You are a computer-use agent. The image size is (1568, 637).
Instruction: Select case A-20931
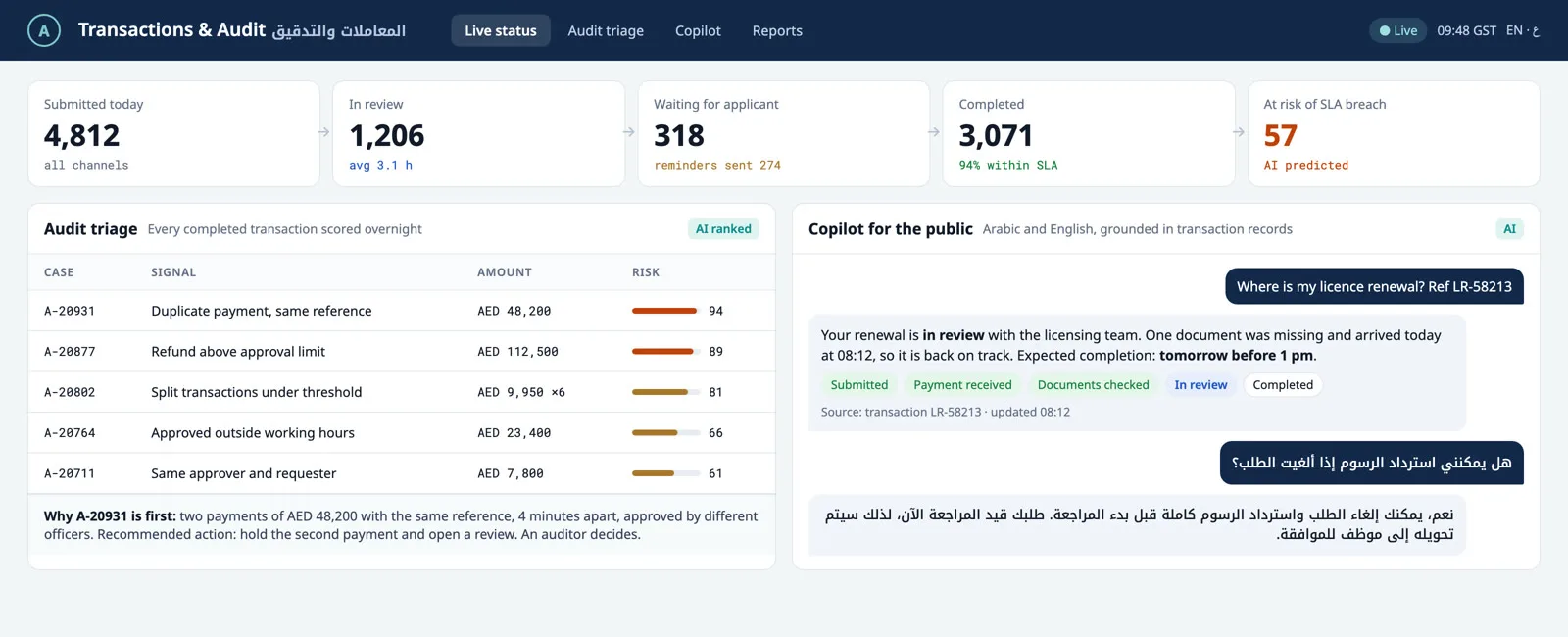(70, 311)
